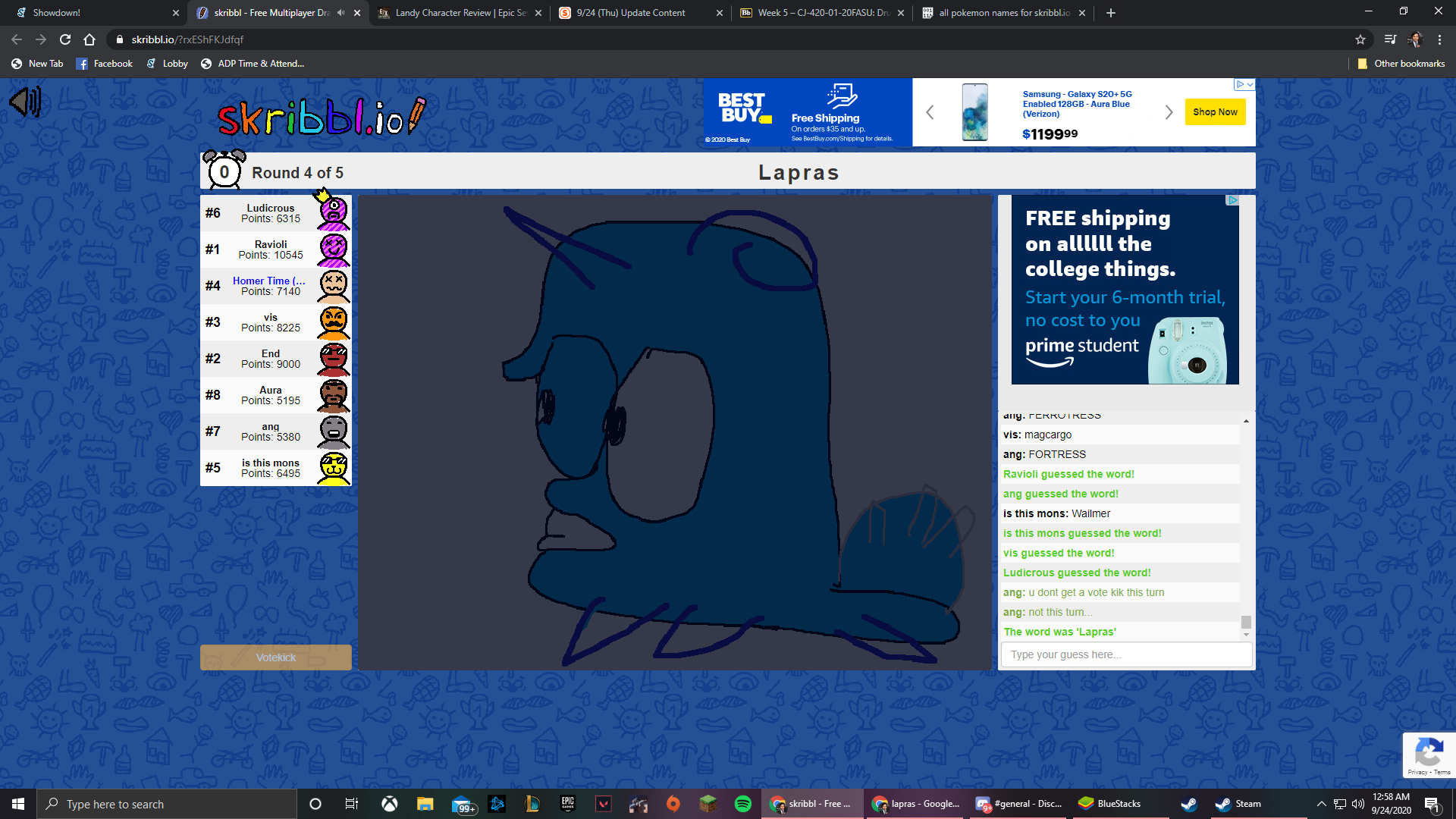
Task: Focus the 'Type your guess here' input
Action: (x=1126, y=654)
